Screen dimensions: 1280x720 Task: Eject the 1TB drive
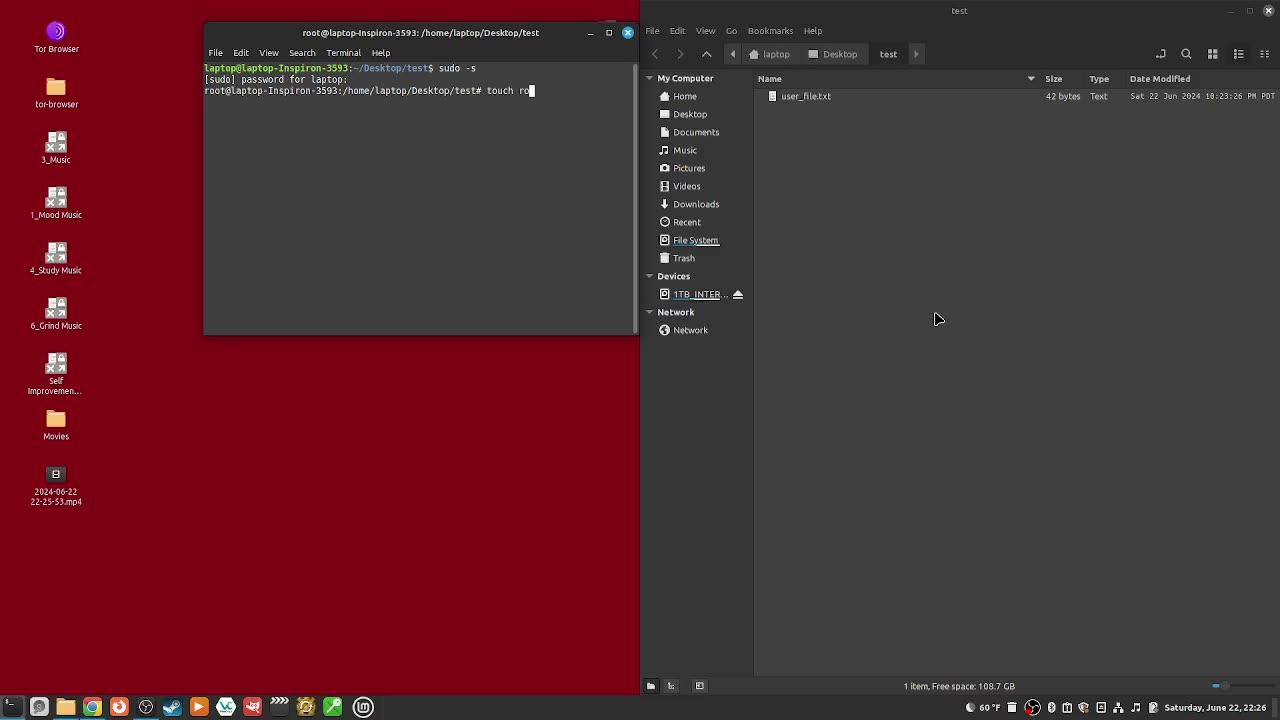(x=738, y=294)
